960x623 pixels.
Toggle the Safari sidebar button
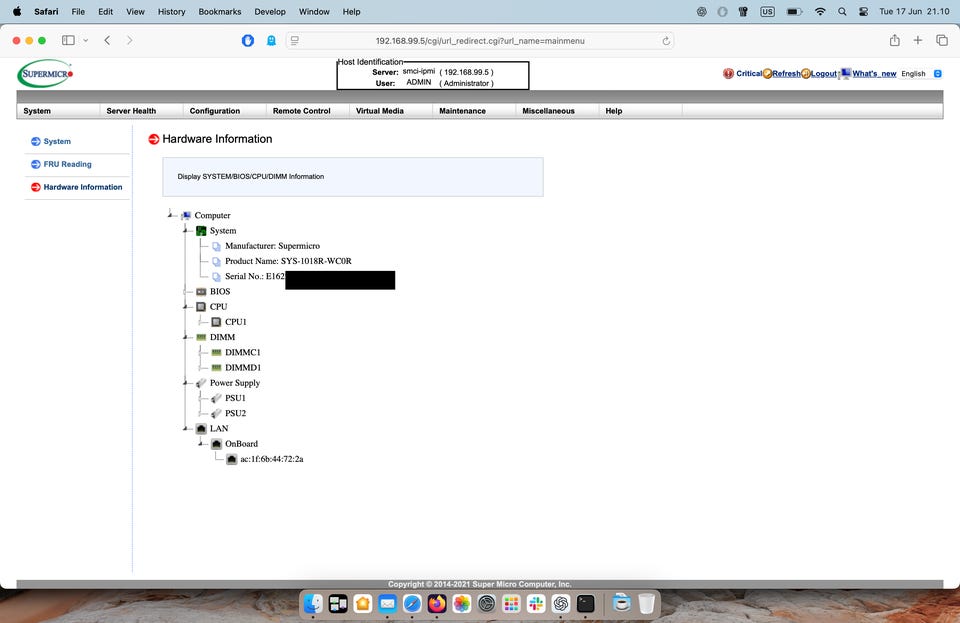[x=69, y=40]
